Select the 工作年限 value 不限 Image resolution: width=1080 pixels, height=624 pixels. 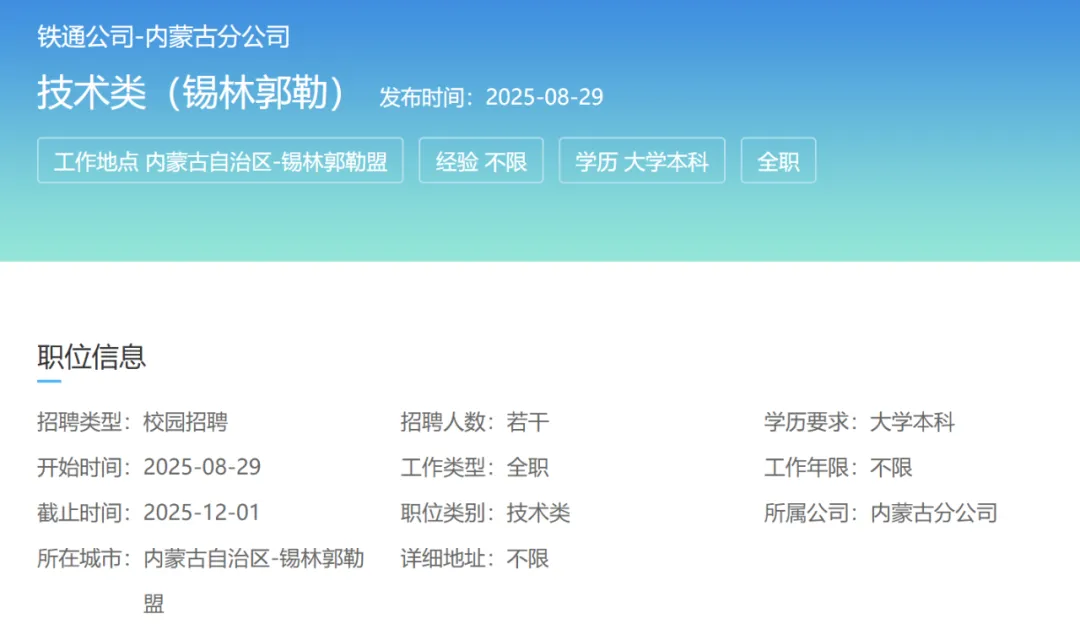tap(891, 467)
